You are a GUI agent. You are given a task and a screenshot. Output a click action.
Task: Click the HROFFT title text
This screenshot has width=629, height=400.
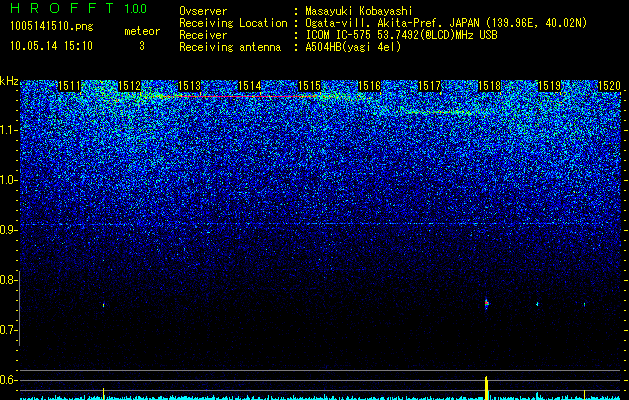tap(63, 8)
